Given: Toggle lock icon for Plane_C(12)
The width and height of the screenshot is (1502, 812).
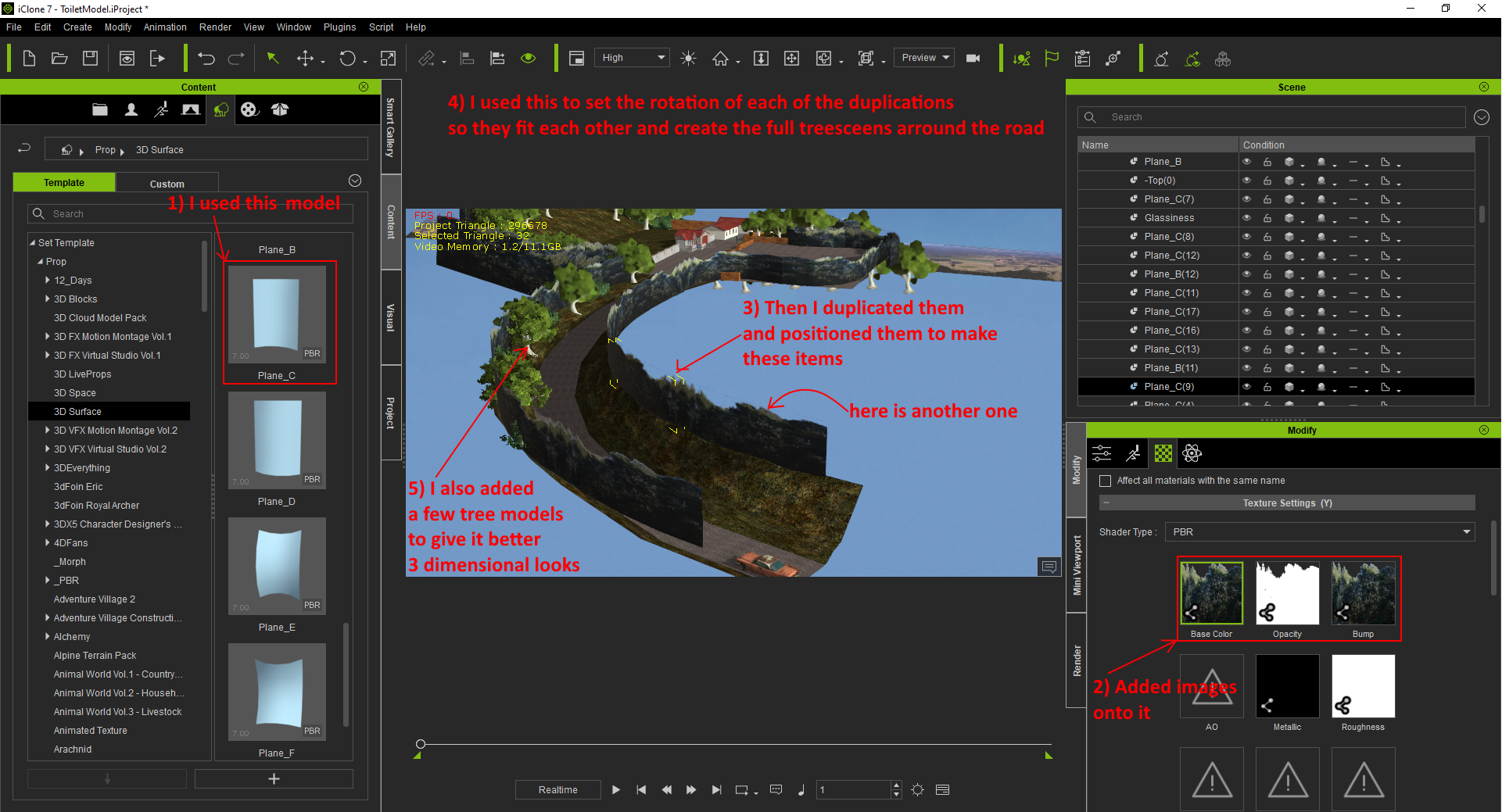Looking at the screenshot, I should (1267, 256).
